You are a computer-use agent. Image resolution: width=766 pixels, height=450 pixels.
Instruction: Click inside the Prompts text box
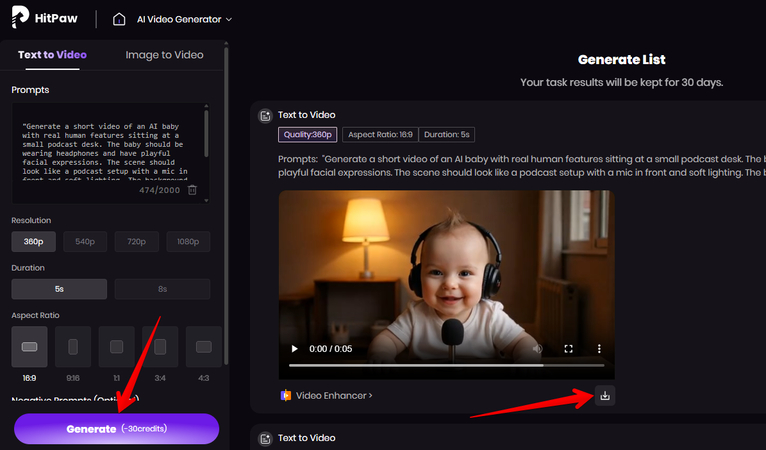click(x=110, y=153)
